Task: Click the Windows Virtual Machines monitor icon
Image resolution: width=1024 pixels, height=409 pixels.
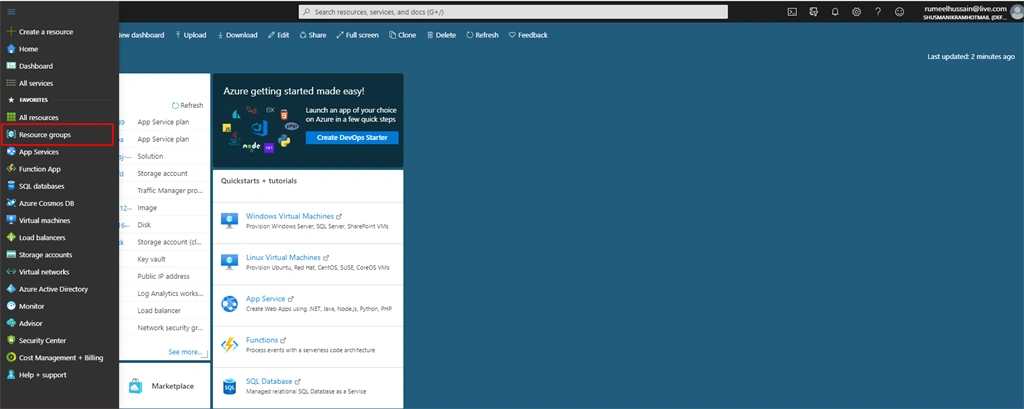Action: coord(229,221)
